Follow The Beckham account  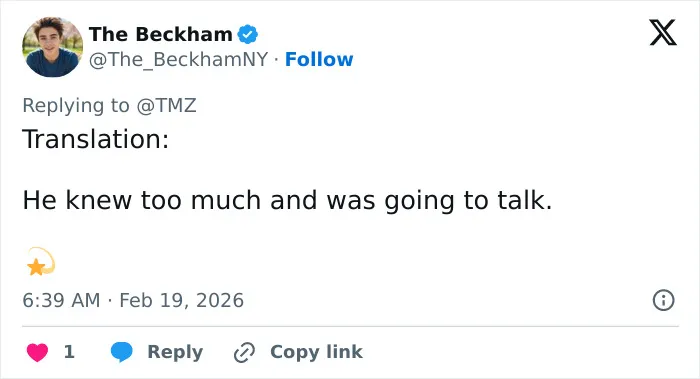click(x=319, y=59)
